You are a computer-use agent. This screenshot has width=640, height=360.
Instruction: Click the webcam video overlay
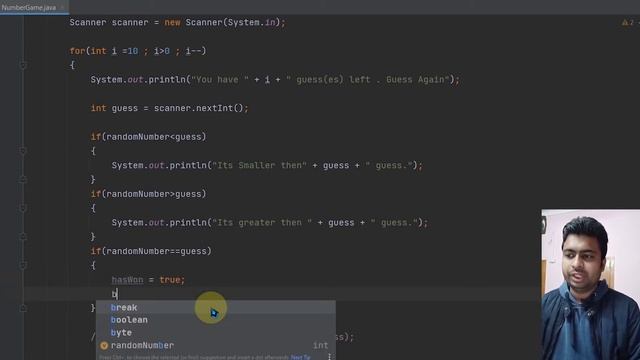(591, 285)
